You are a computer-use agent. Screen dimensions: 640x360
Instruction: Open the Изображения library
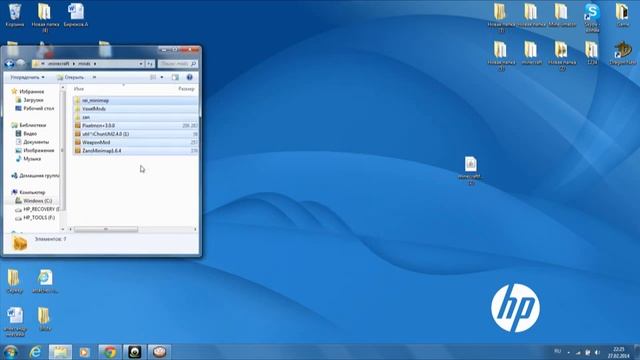pos(38,150)
